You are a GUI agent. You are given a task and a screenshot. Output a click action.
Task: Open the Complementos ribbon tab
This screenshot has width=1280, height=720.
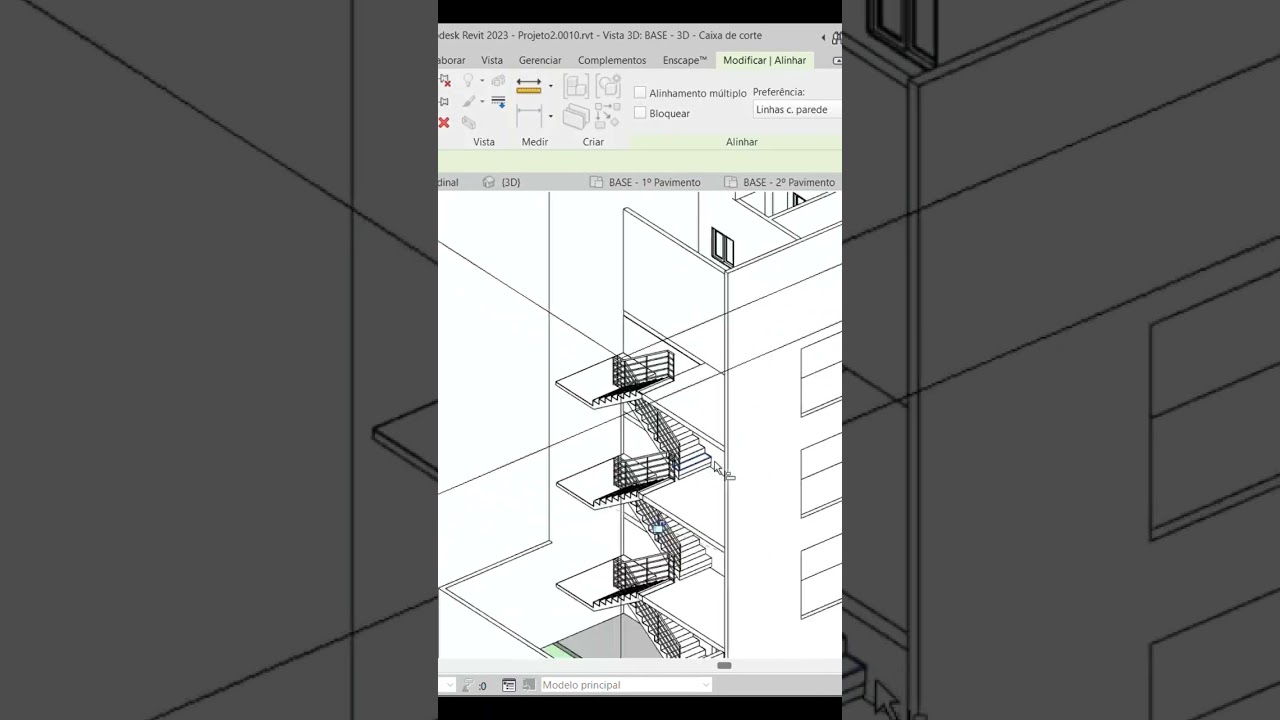coord(612,60)
